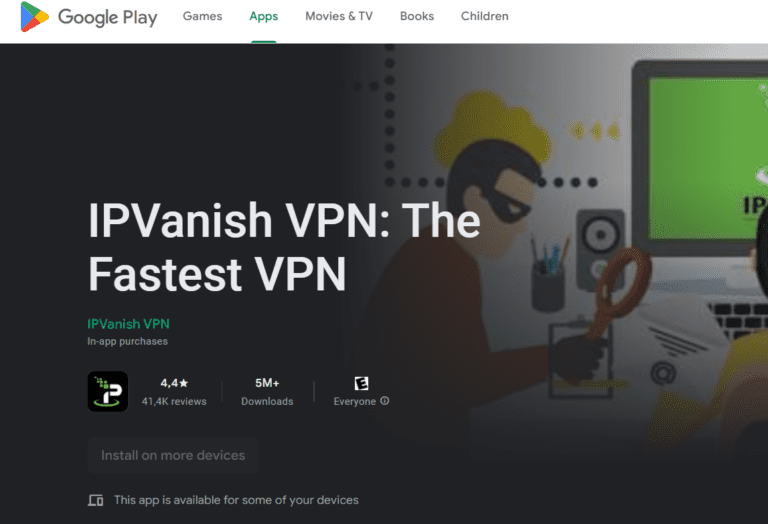
Task: Click the hero banner illustration
Action: point(578,245)
